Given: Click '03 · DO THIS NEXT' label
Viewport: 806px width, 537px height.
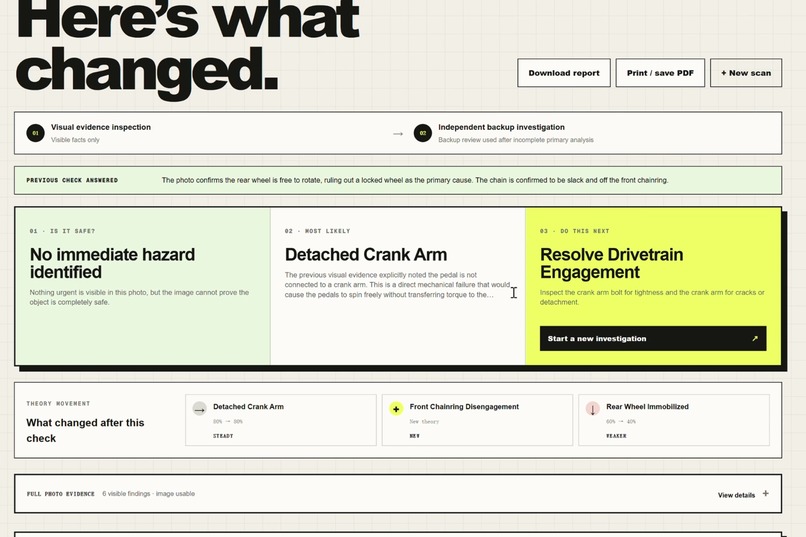Looking at the screenshot, I should click(574, 231).
